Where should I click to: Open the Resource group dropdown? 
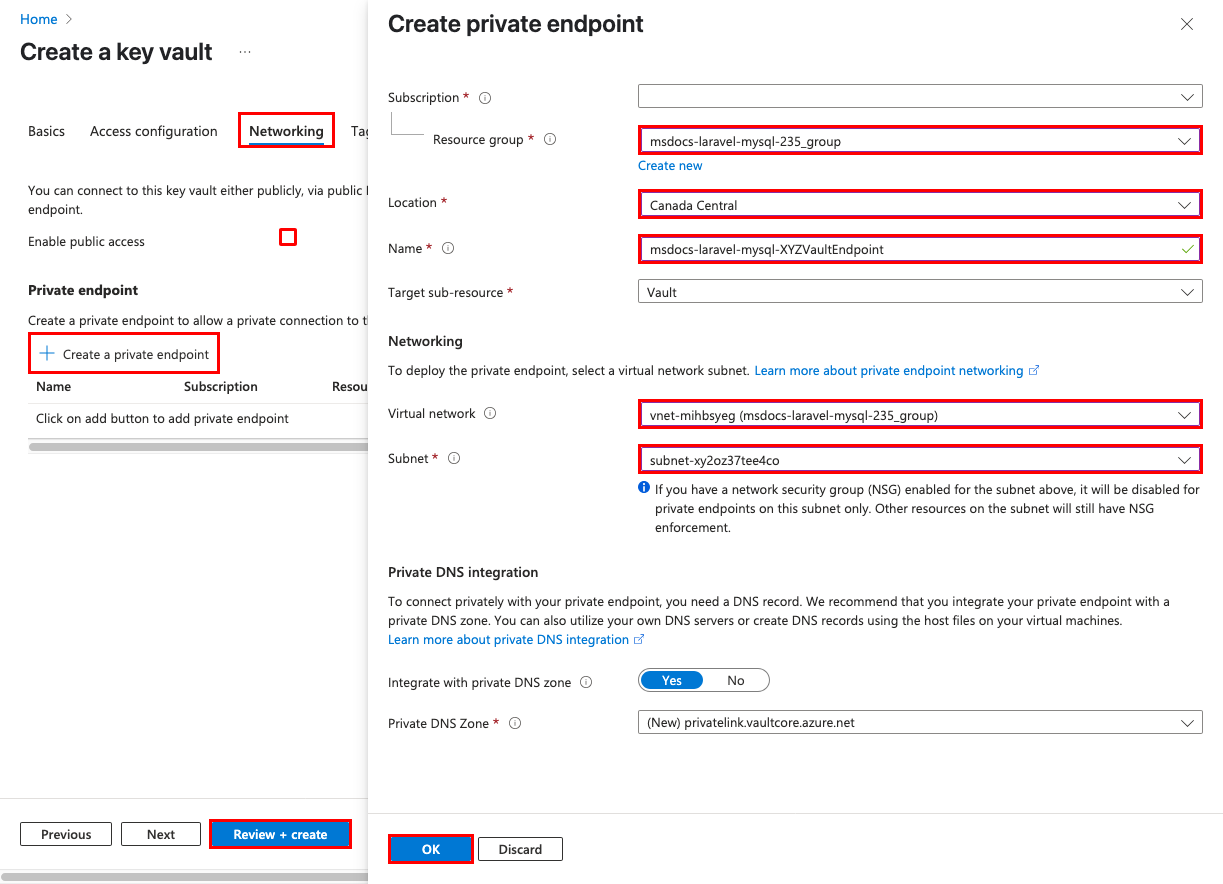coord(920,141)
